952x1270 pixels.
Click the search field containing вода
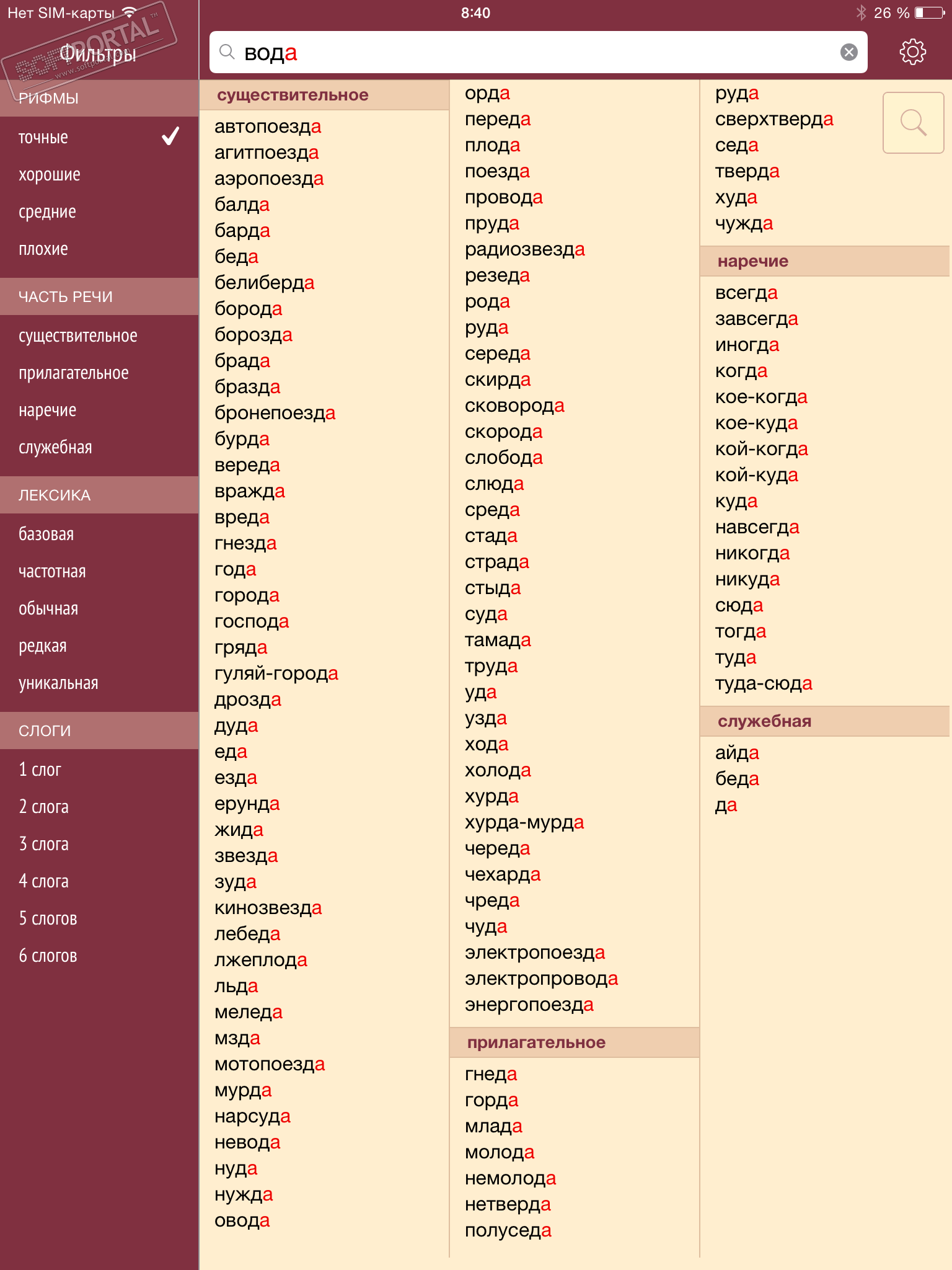[538, 52]
